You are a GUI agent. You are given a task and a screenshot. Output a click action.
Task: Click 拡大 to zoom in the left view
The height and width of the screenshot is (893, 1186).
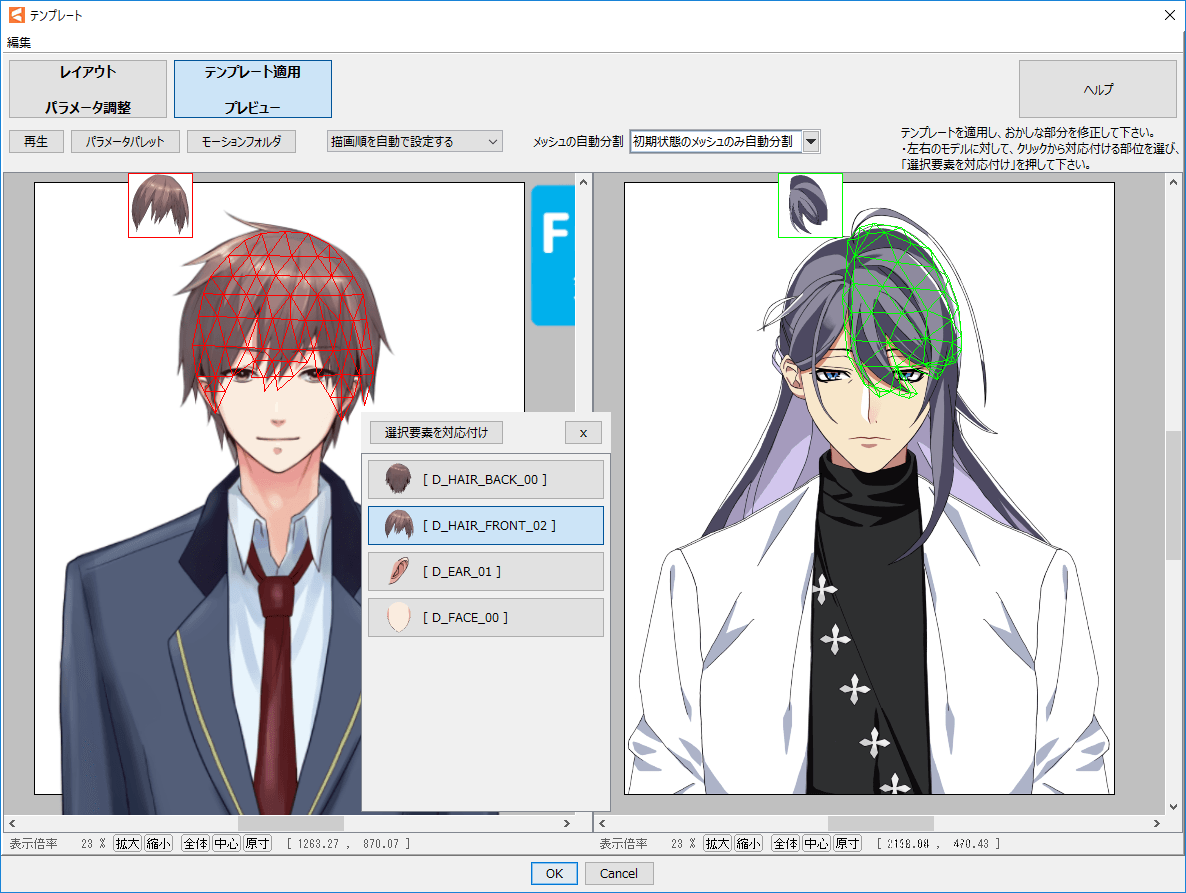point(127,844)
